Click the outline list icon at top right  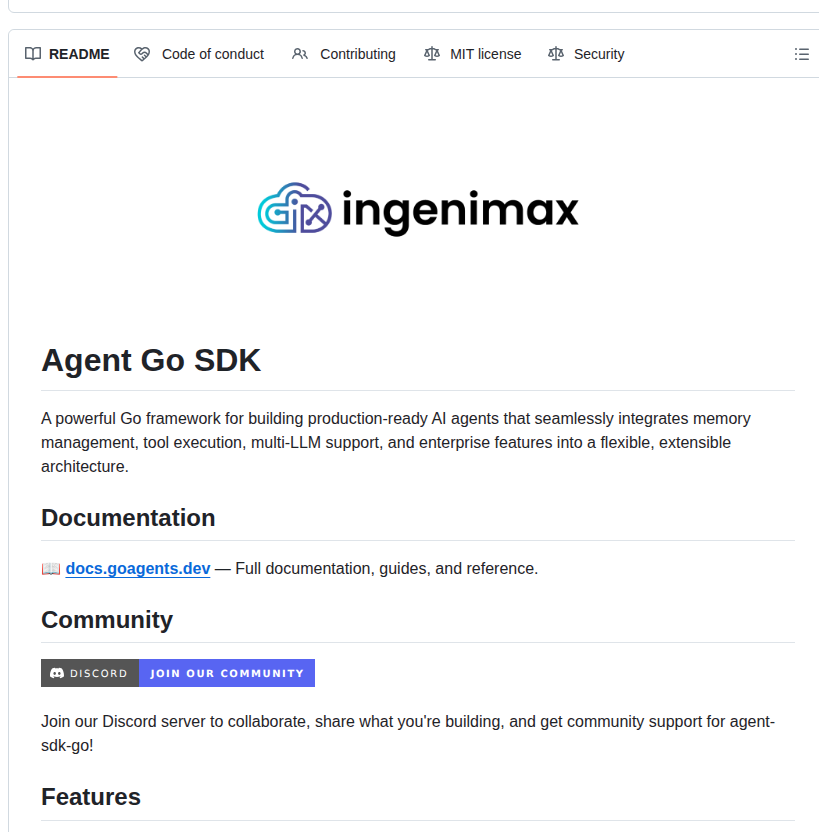802,54
